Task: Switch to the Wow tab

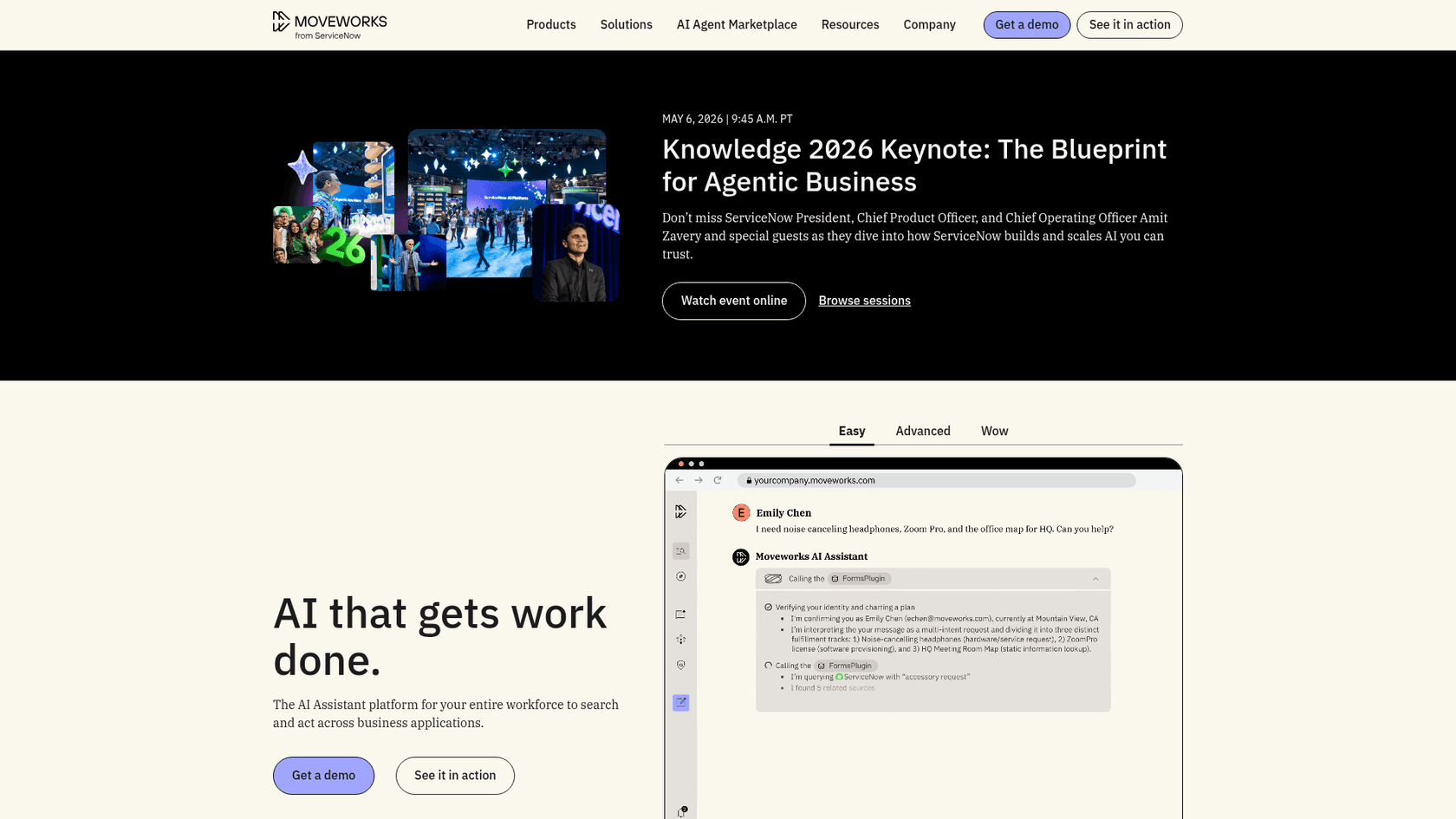Action: 994,431
